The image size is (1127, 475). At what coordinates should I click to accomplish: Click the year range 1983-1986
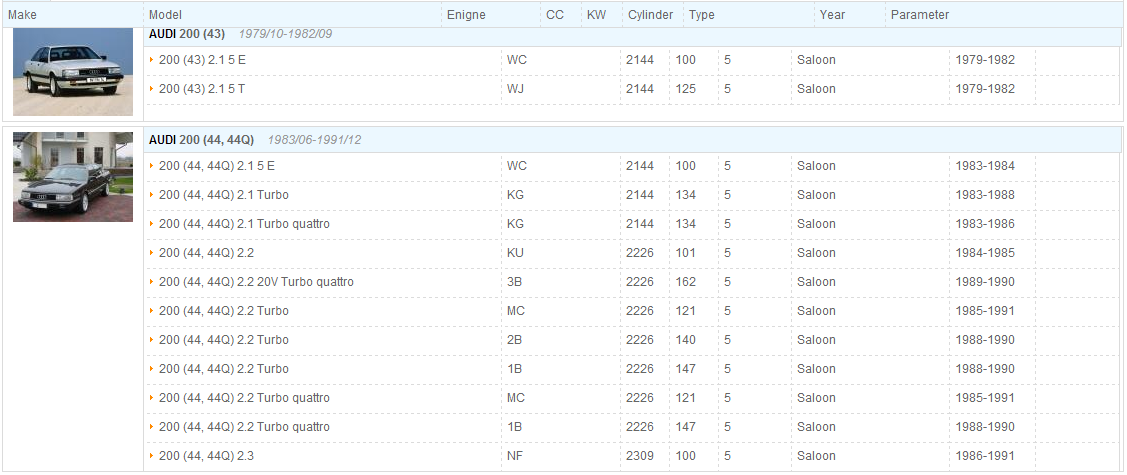click(985, 224)
